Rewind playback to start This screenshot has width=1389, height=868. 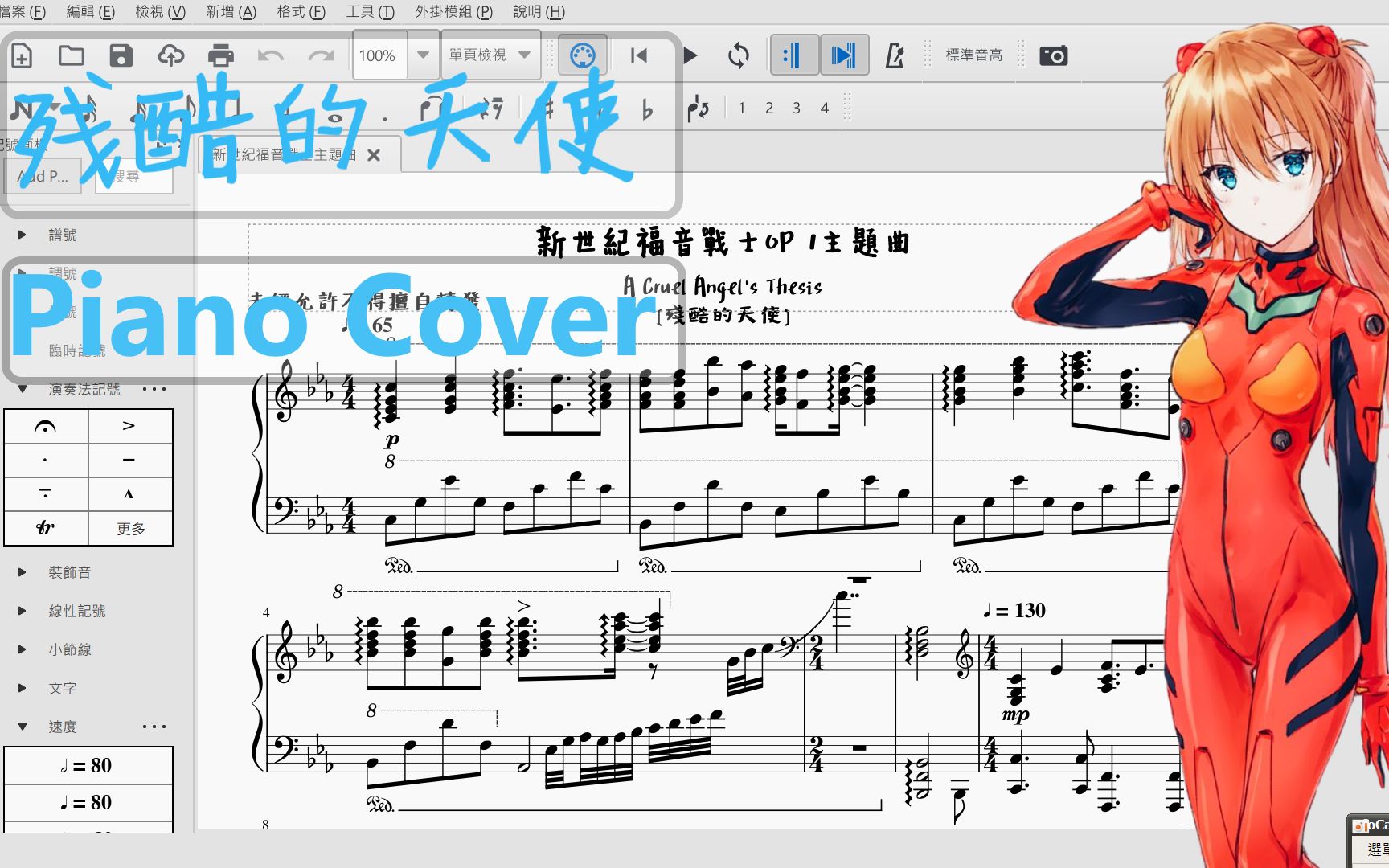[x=639, y=55]
